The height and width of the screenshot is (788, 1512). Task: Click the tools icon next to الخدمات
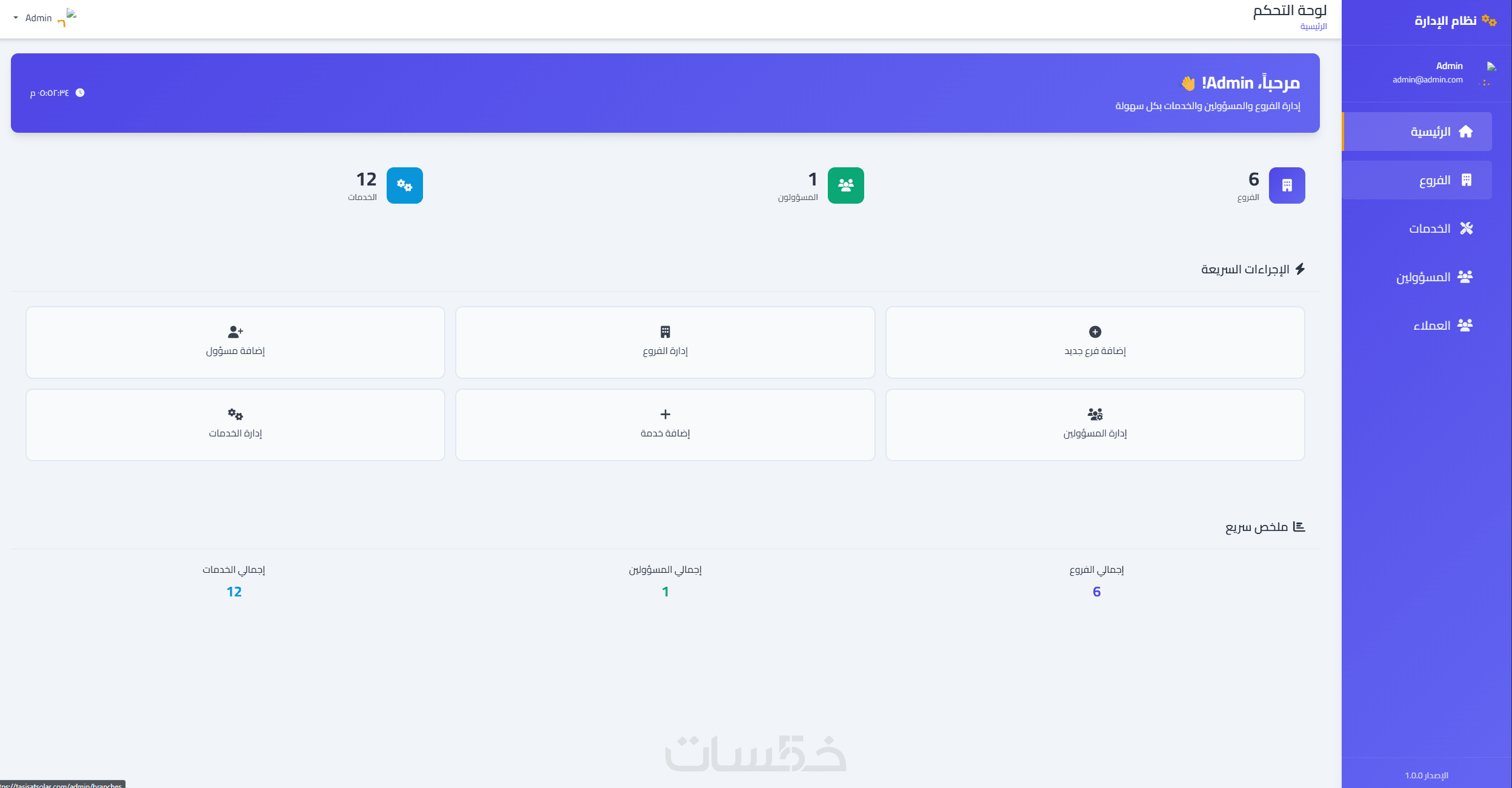(1466, 229)
